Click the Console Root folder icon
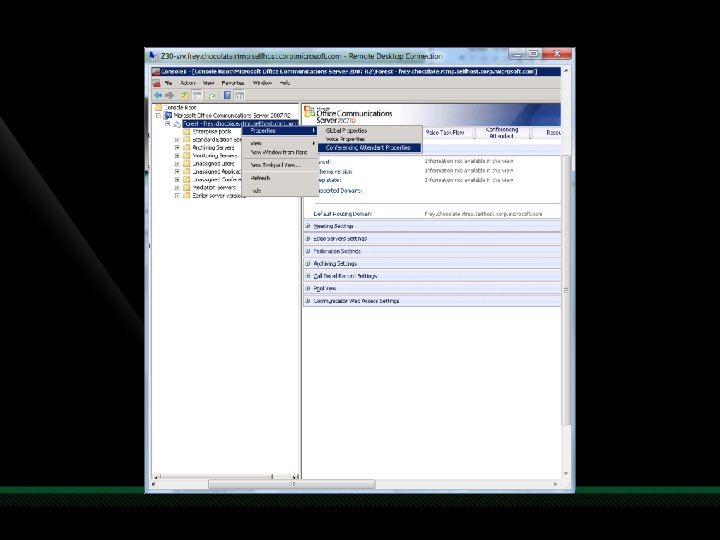This screenshot has width=720, height=540. pos(159,107)
